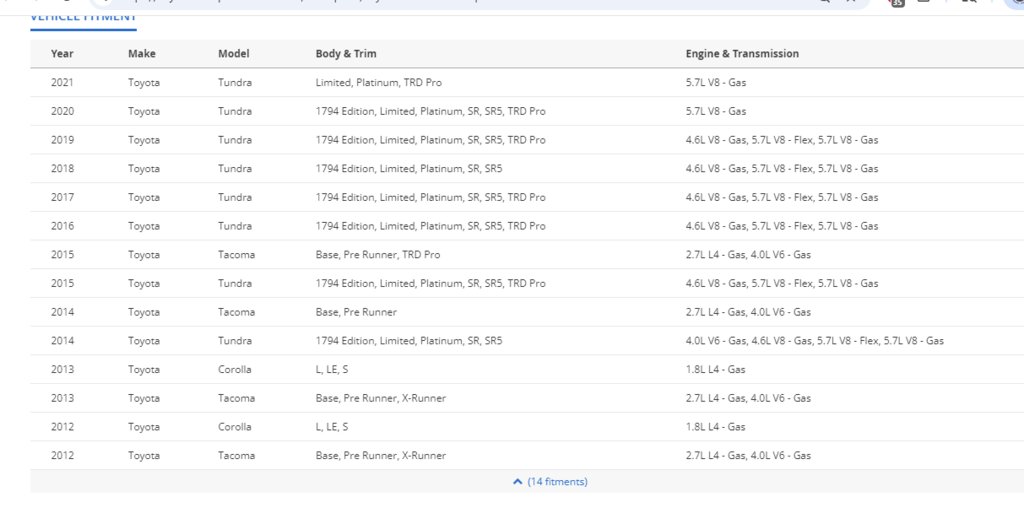Click '1.8L L4 - Gas' engine in 2013 row

coord(715,370)
